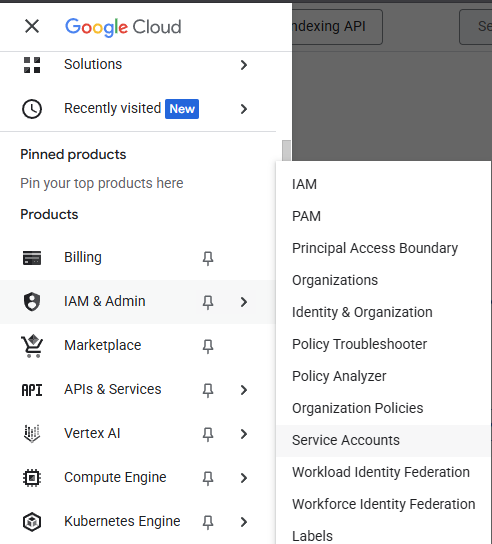Expand the Solutions submenu arrow
Screen dimensions: 492x544
click(244, 65)
